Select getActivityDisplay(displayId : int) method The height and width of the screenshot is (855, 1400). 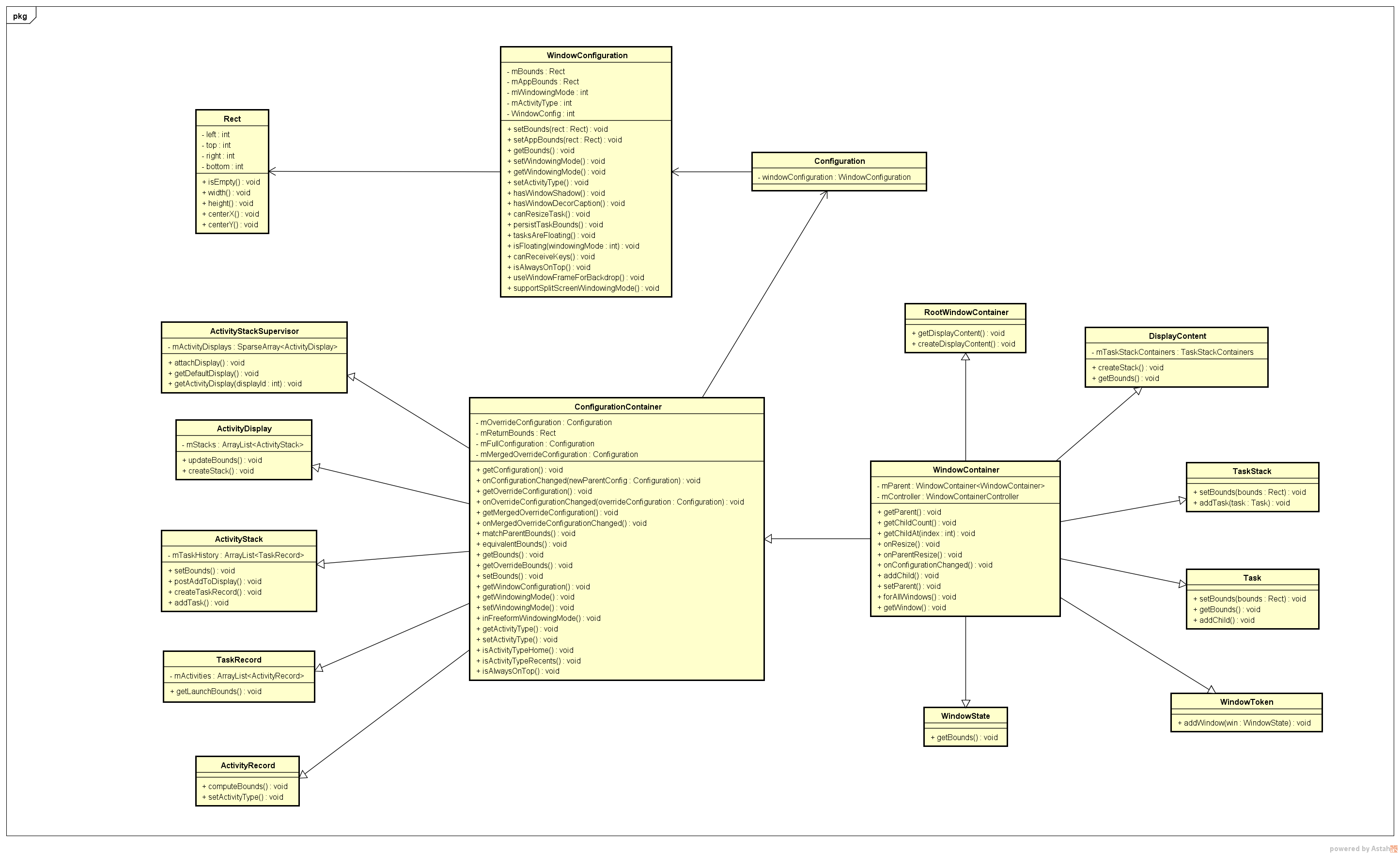click(234, 384)
